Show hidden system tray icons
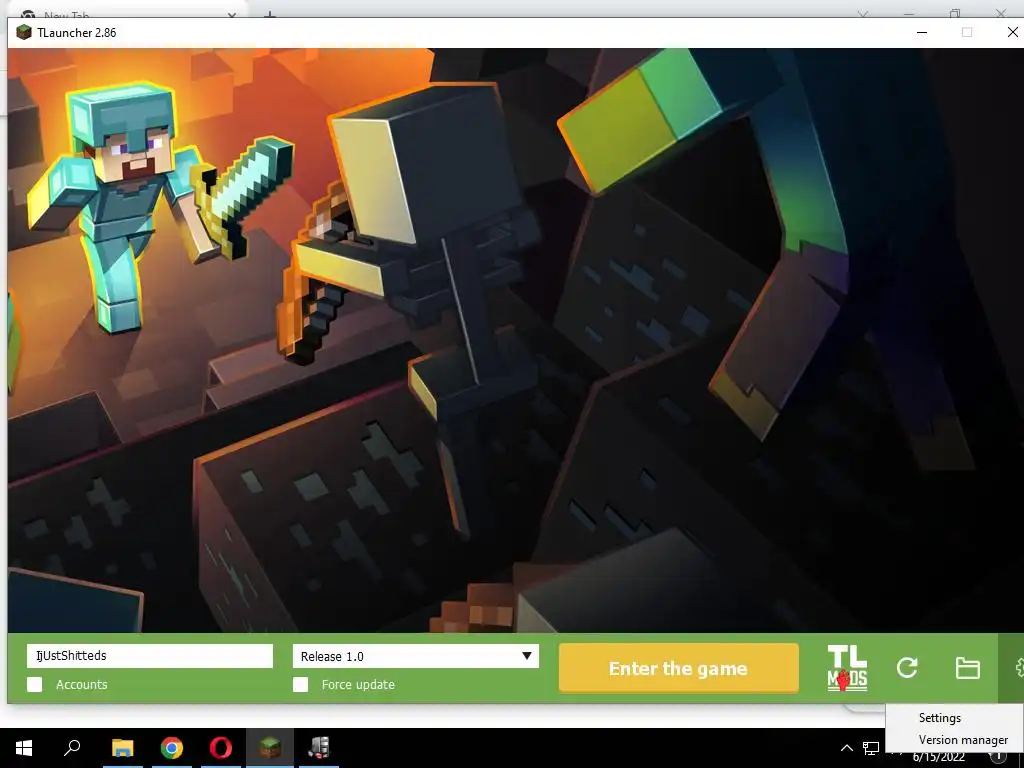This screenshot has width=1024, height=768. (x=846, y=748)
